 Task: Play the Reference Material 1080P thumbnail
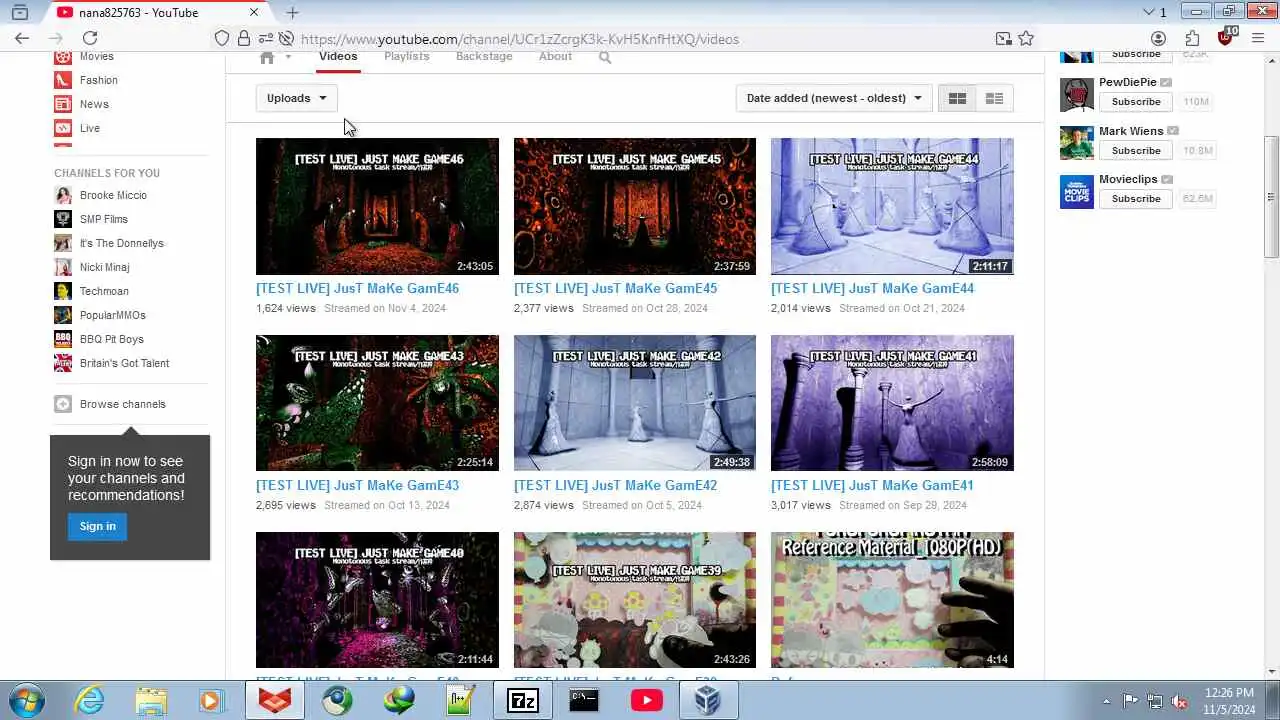892,600
